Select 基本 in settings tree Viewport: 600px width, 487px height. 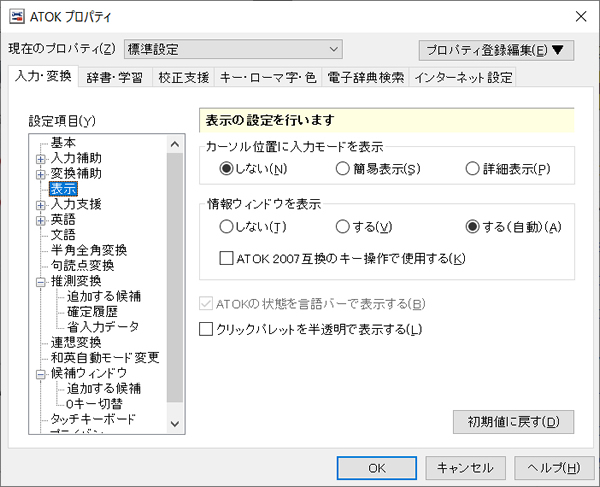tap(64, 142)
